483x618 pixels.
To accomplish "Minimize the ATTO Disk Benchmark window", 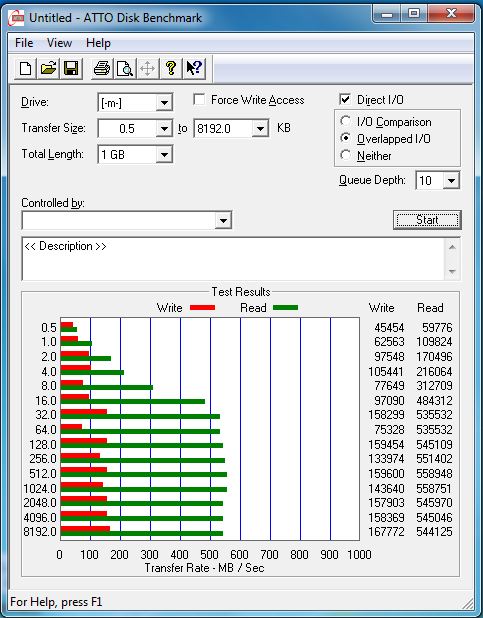I will (386, 15).
